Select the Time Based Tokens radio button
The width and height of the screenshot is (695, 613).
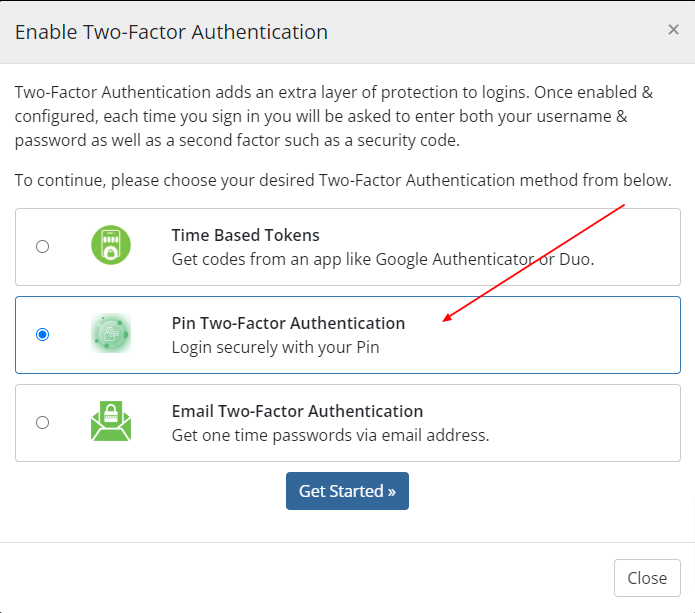point(43,246)
